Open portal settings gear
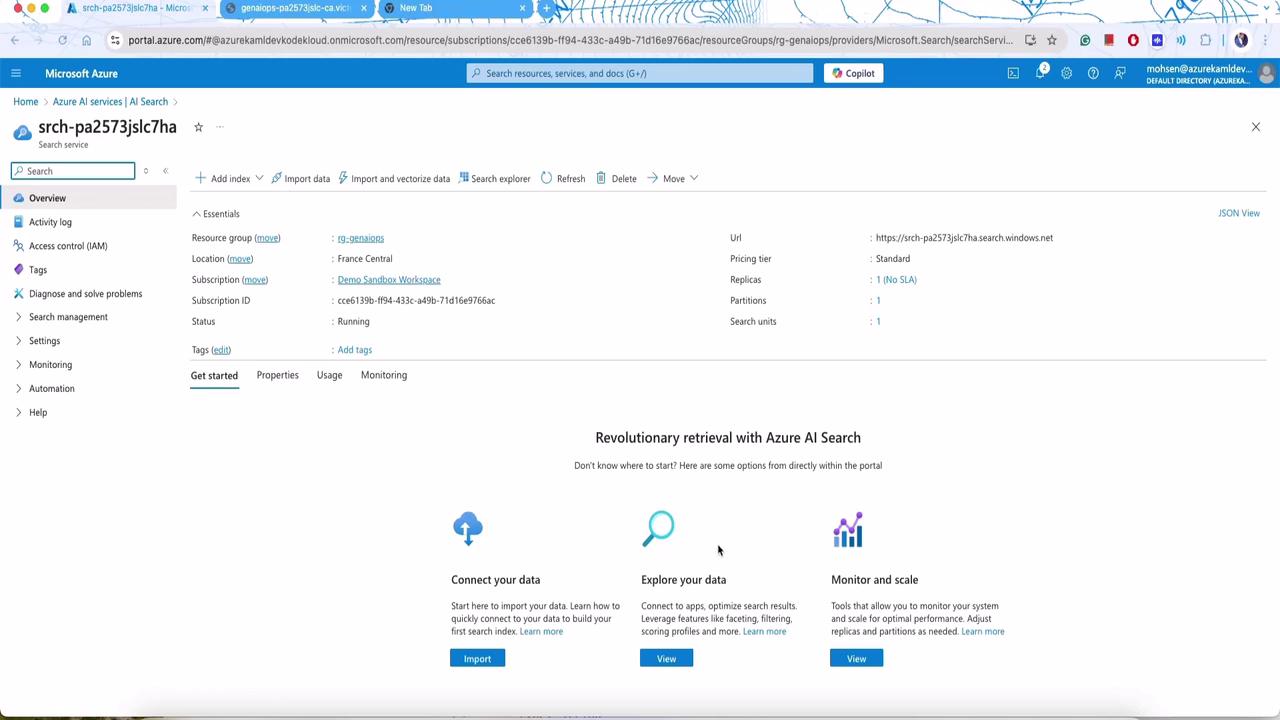The image size is (1280, 720). (1067, 73)
